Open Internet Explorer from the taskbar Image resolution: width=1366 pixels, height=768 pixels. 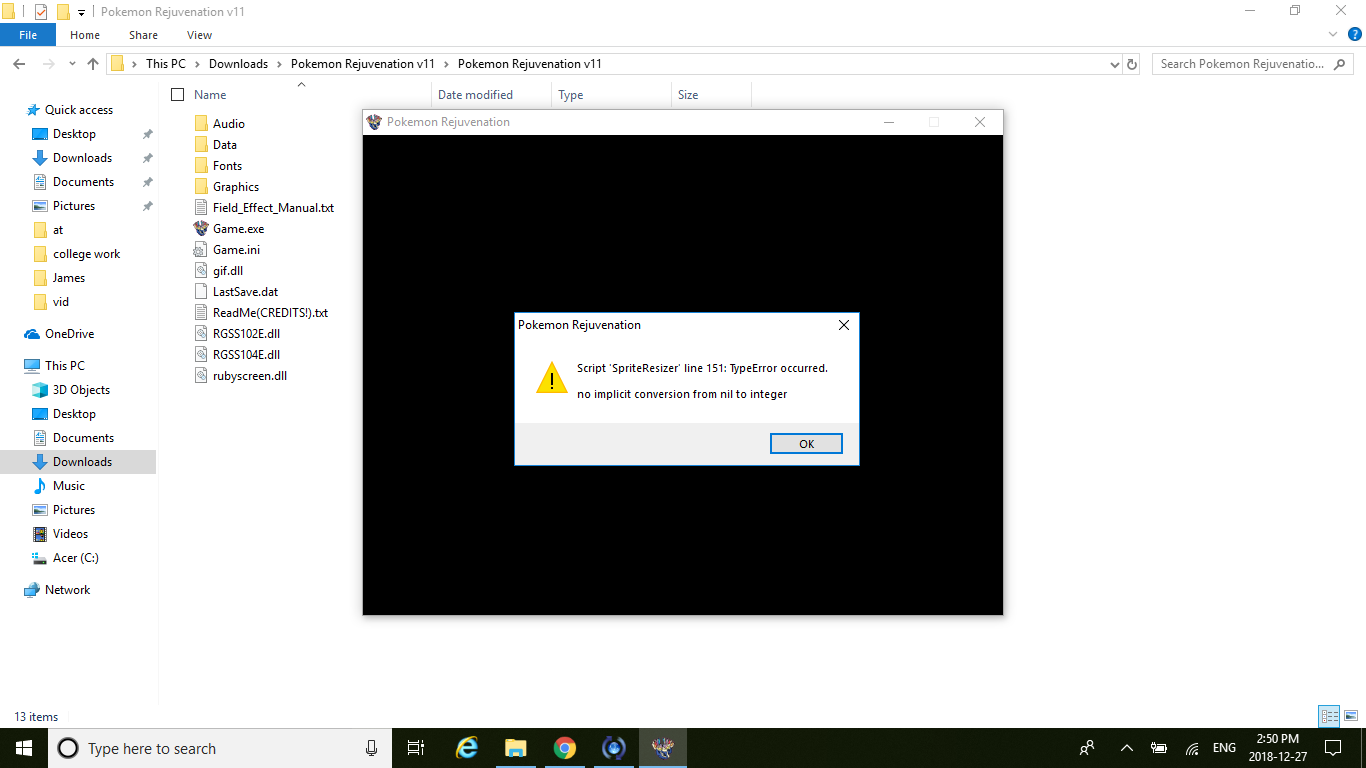tap(466, 748)
